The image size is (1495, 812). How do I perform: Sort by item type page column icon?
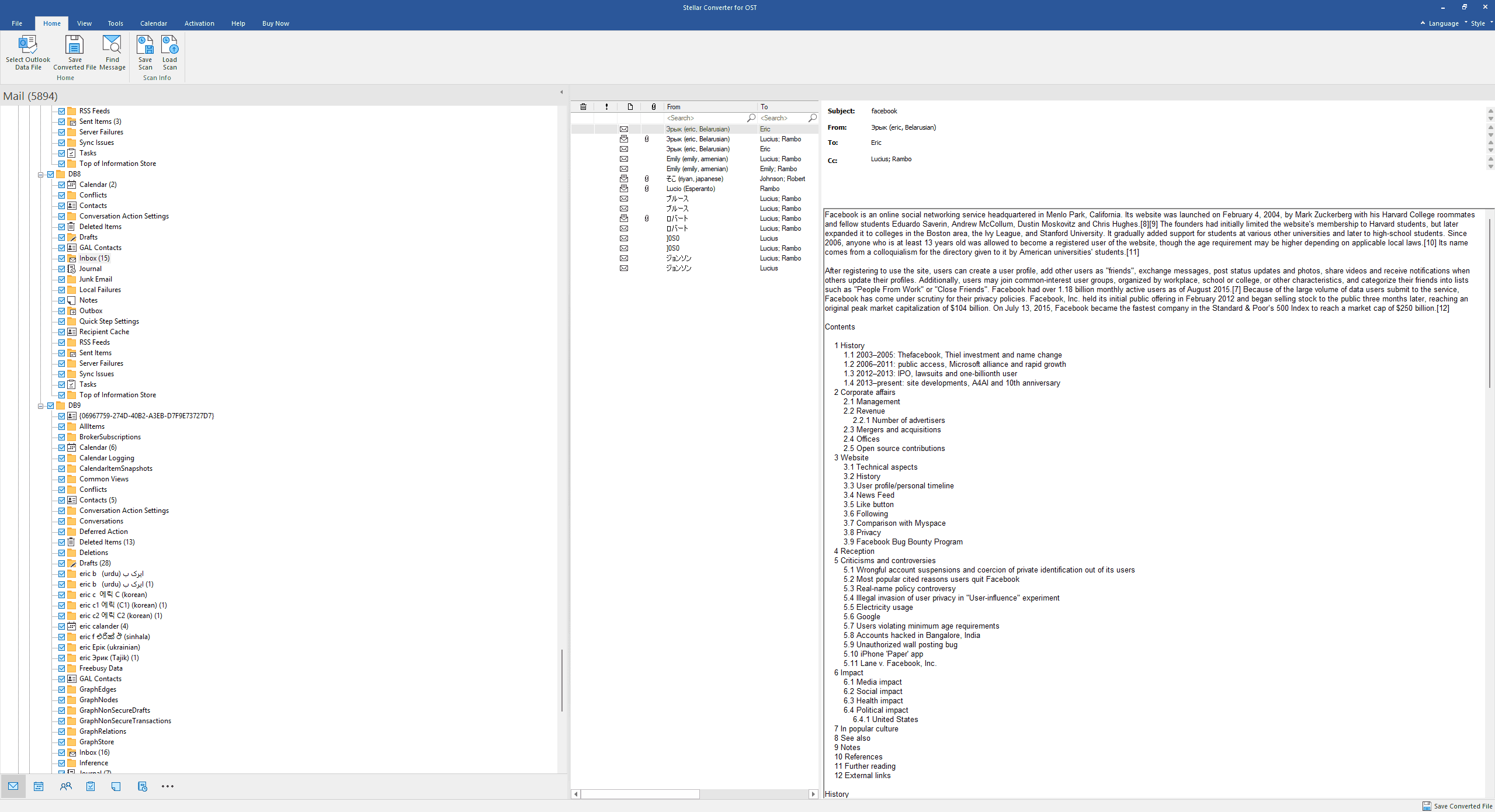pos(630,107)
